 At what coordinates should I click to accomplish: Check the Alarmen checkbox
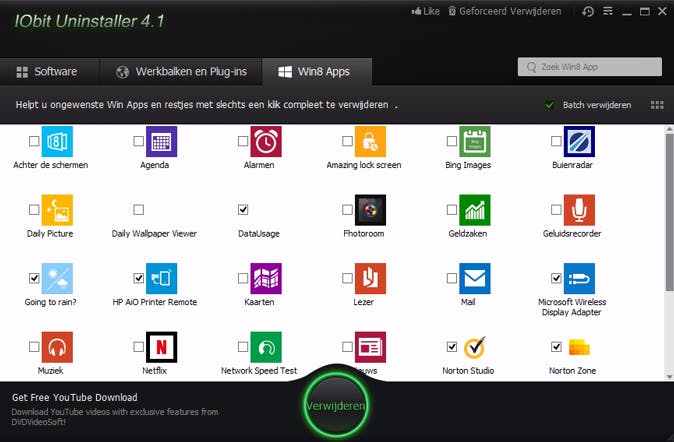click(243, 141)
